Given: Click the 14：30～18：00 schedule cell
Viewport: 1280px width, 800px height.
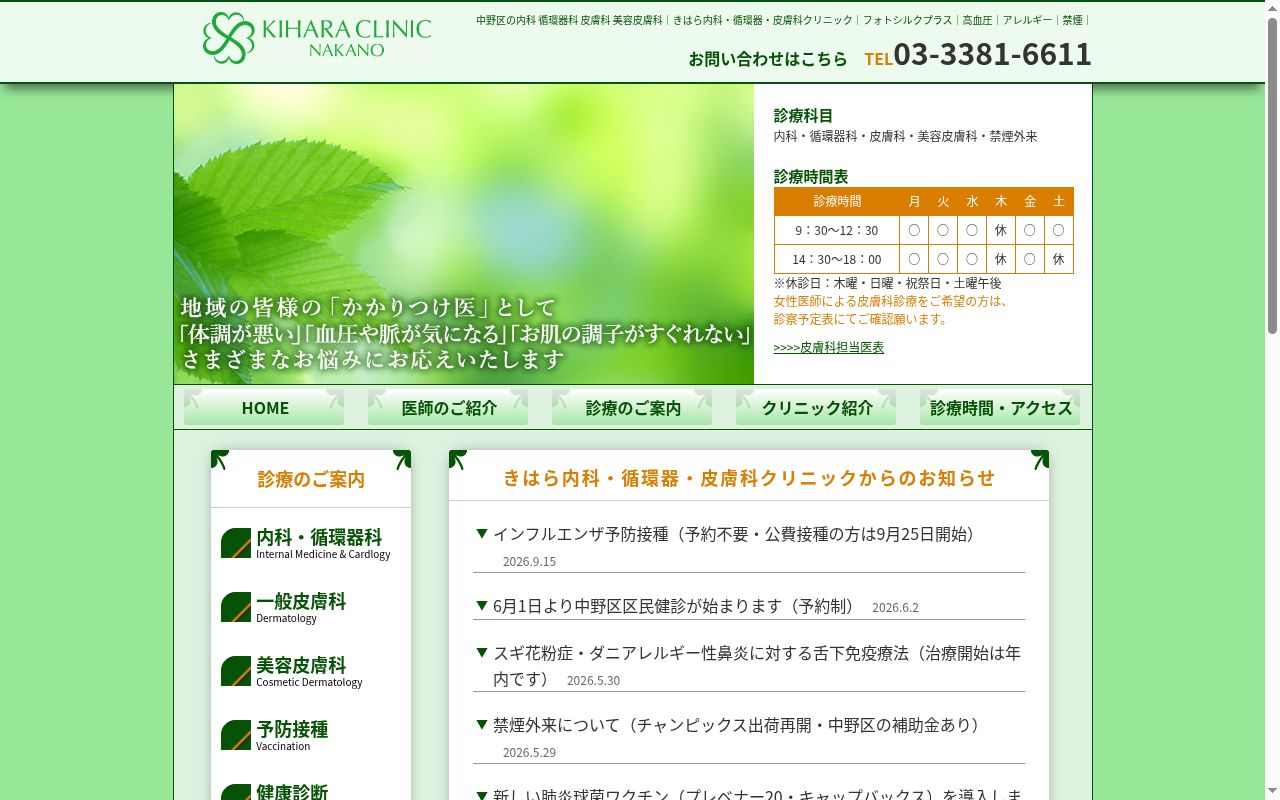Looking at the screenshot, I should (x=837, y=259).
